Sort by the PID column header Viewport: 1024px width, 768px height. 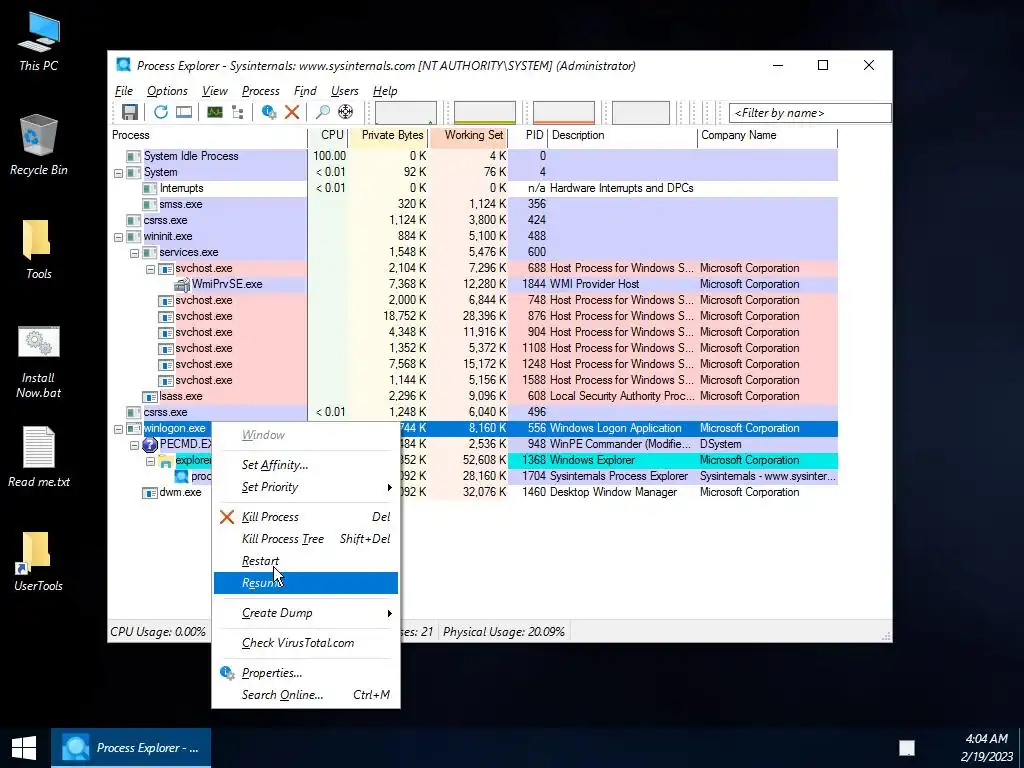(x=528, y=135)
